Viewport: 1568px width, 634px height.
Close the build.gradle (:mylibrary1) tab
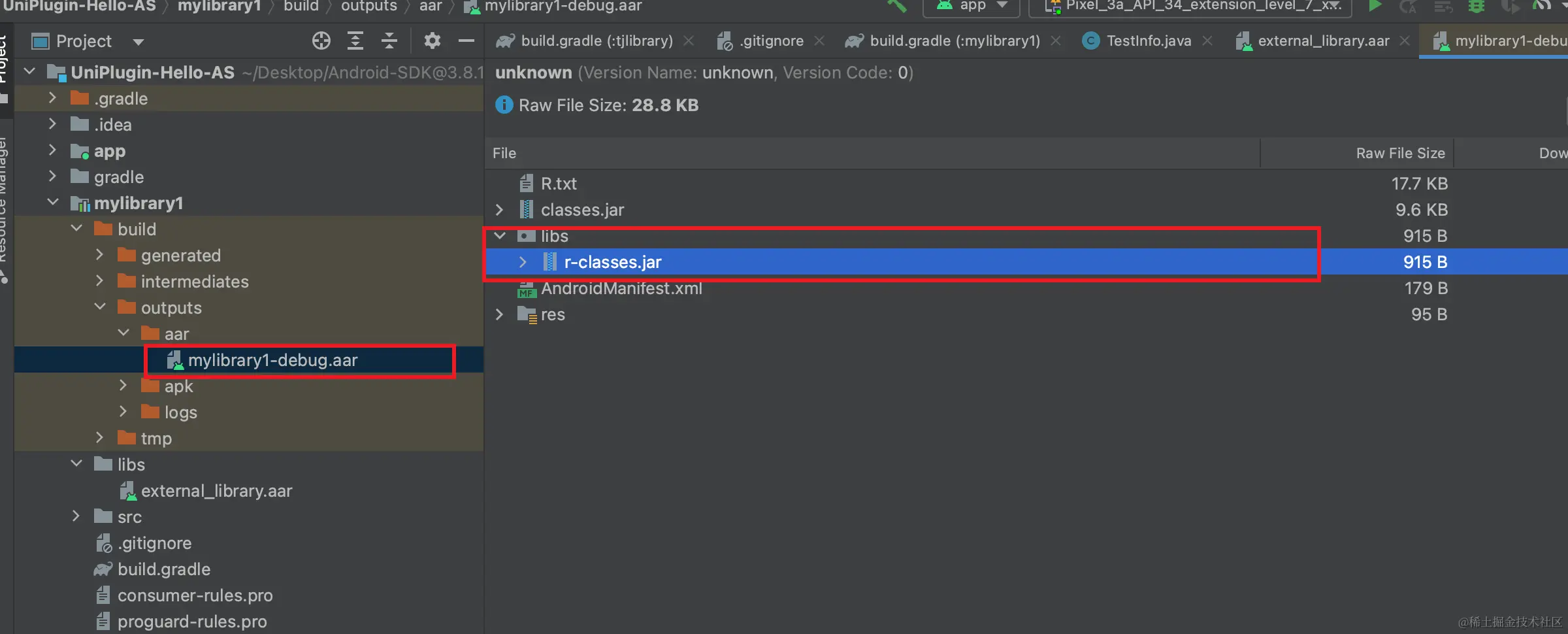[1056, 41]
